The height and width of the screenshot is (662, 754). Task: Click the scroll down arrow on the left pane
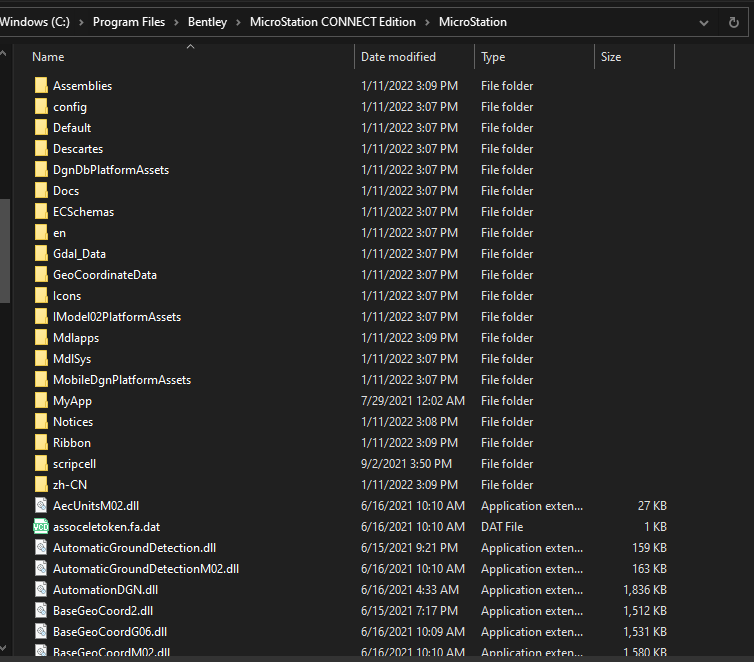coord(4,648)
